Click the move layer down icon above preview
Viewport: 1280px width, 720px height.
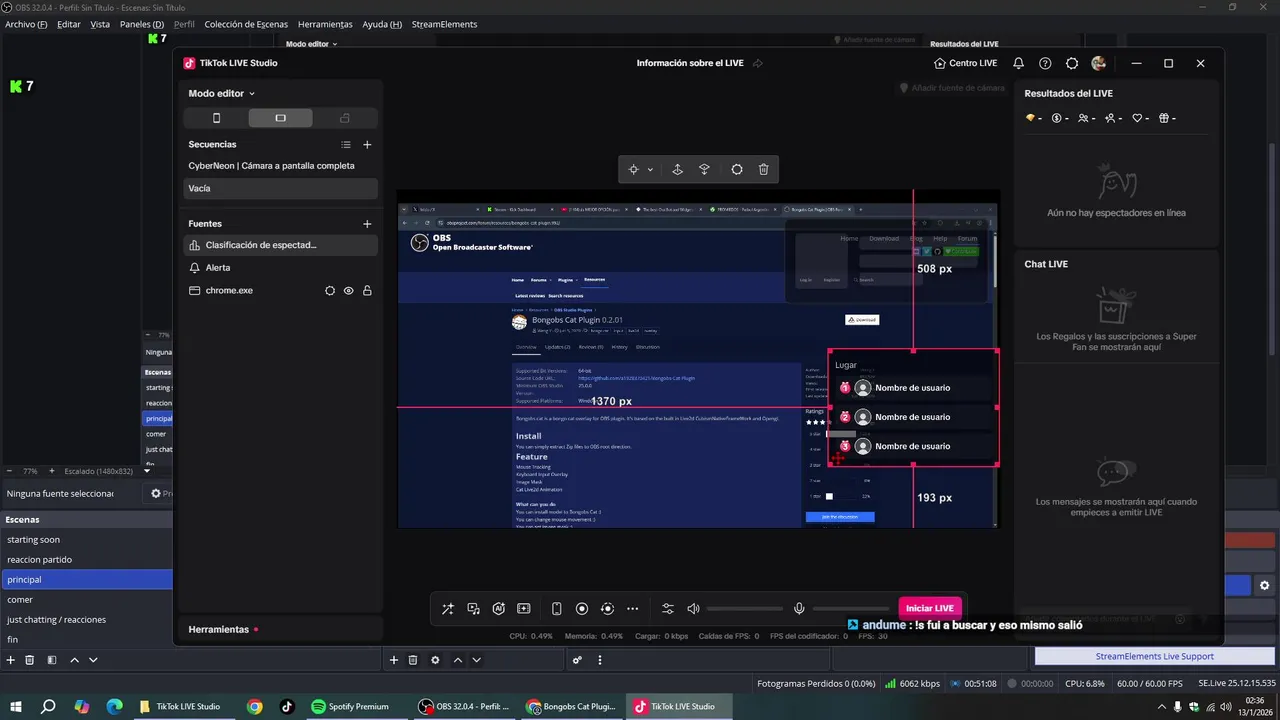[704, 170]
